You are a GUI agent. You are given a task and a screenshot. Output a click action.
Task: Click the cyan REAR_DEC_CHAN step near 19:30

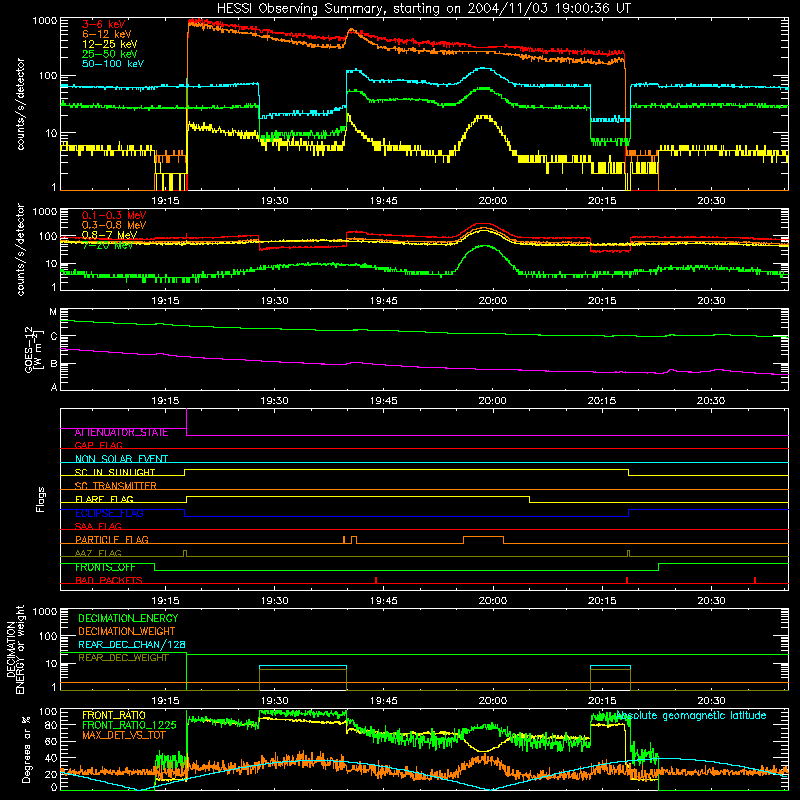point(303,666)
